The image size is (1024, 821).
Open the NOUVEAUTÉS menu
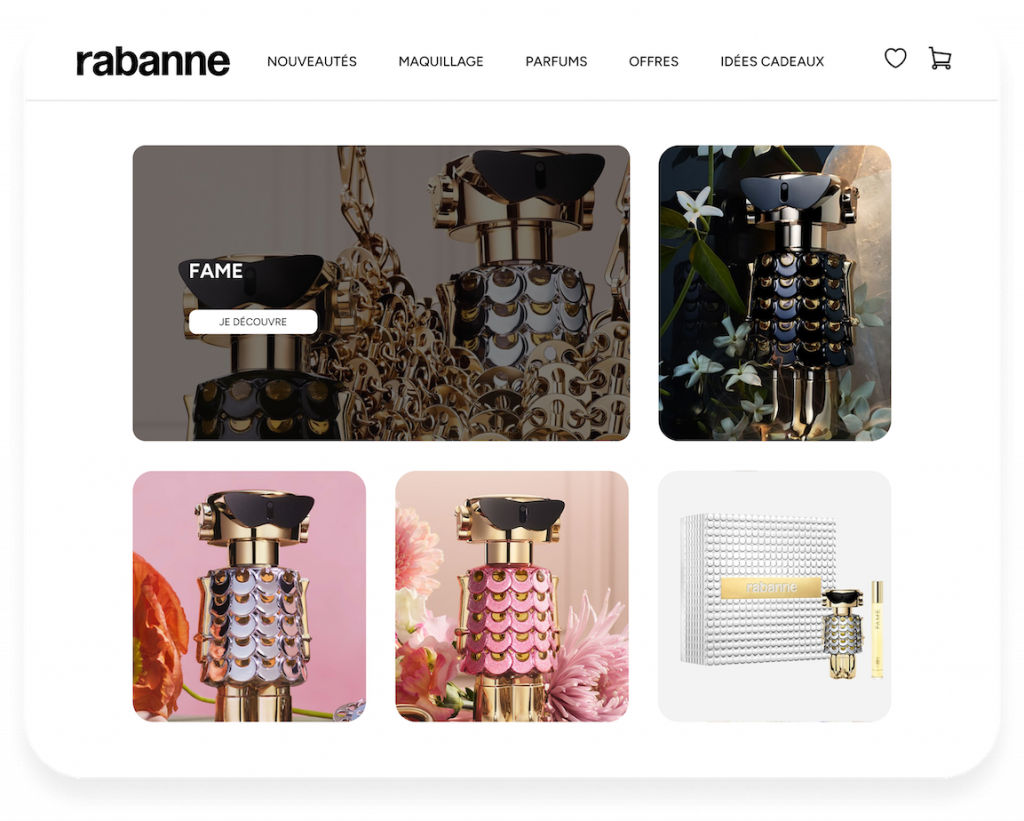point(312,61)
